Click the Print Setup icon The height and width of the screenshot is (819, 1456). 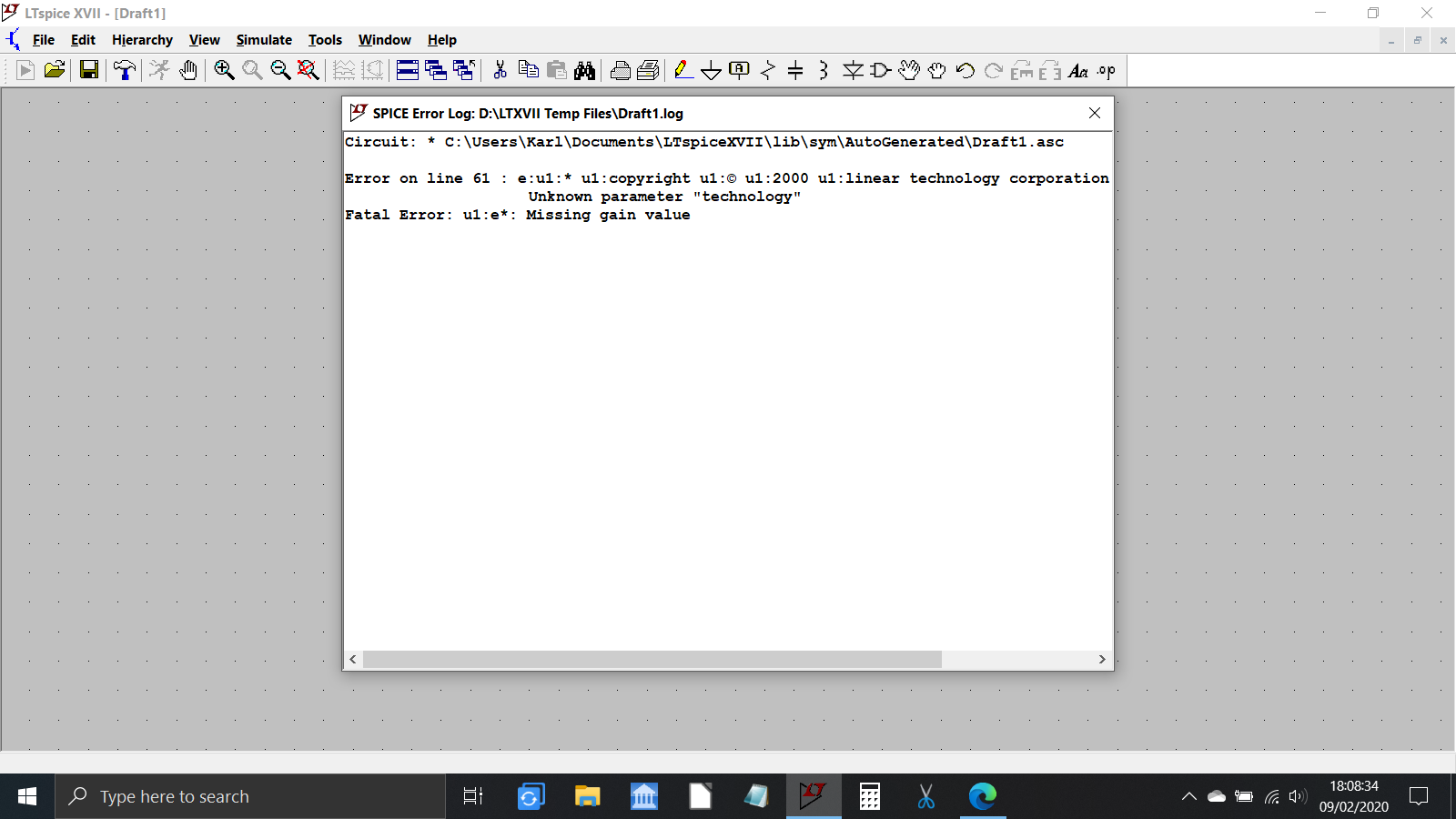[x=649, y=70]
